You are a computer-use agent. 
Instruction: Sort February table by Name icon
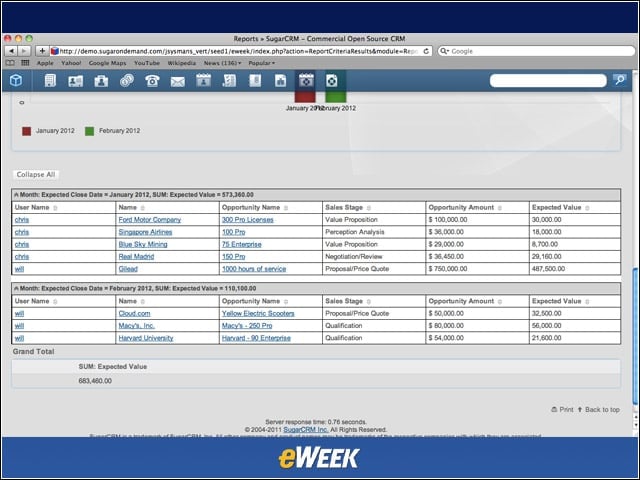tap(142, 302)
